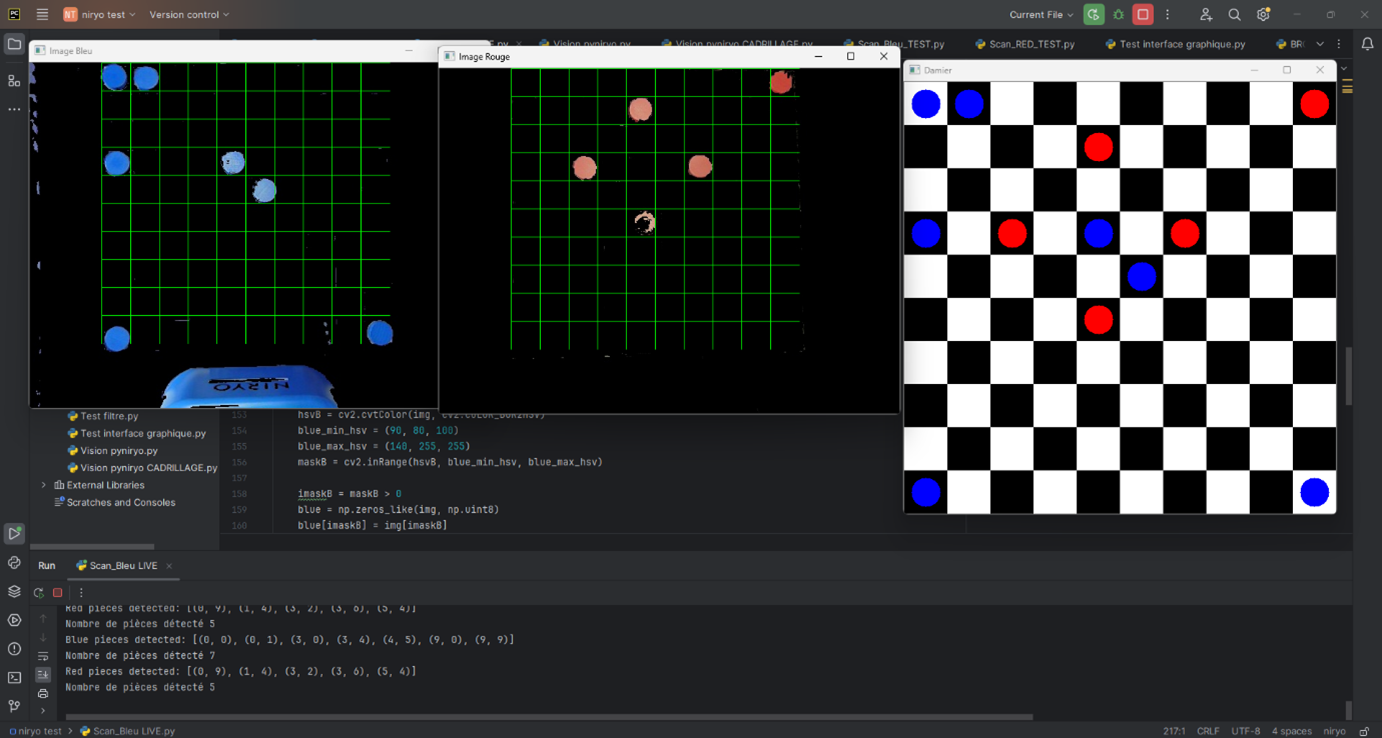Click the Notifications bell icon
This screenshot has width=1382, height=738.
[x=1367, y=44]
